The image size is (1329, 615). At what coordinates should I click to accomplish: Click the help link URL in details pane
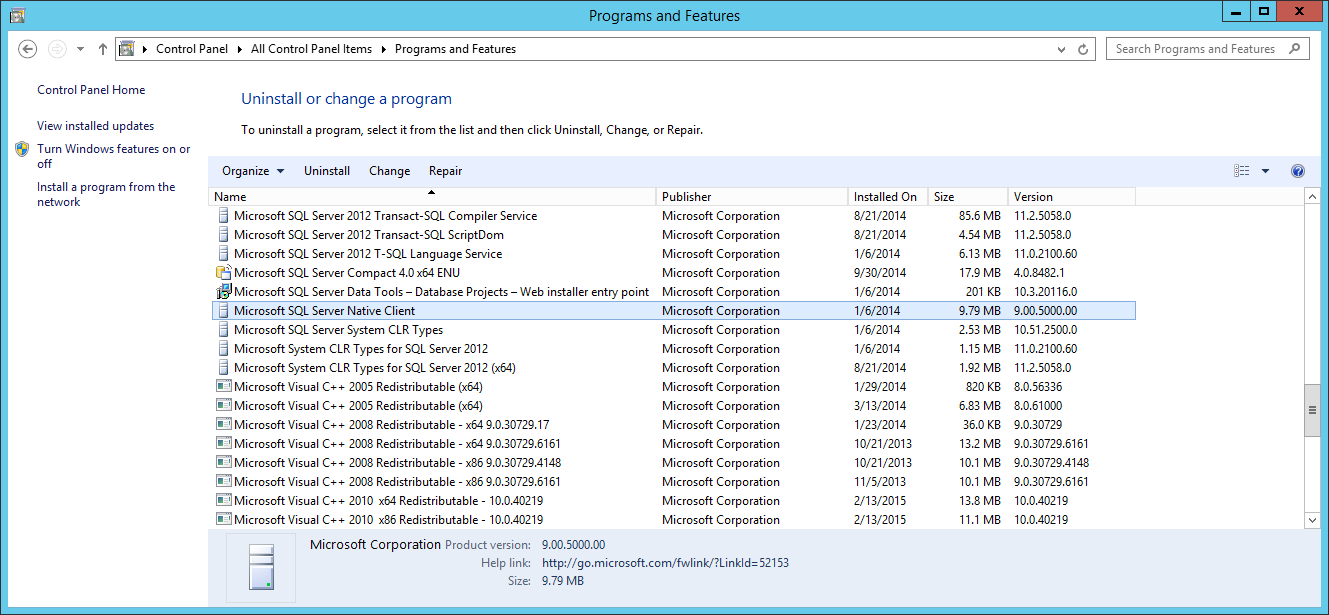point(665,563)
